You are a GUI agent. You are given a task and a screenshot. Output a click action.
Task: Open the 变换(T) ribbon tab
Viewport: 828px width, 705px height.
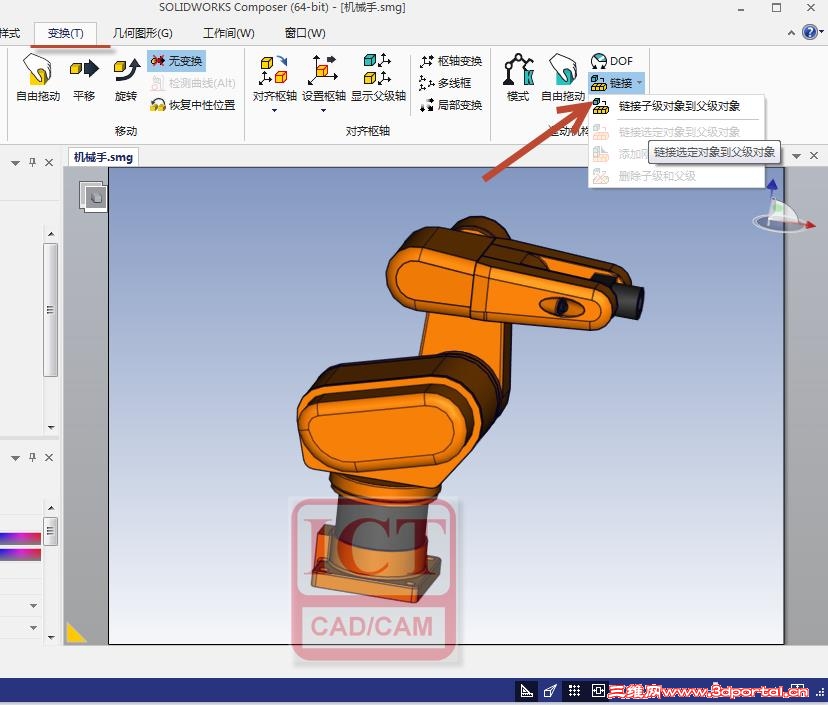[65, 33]
